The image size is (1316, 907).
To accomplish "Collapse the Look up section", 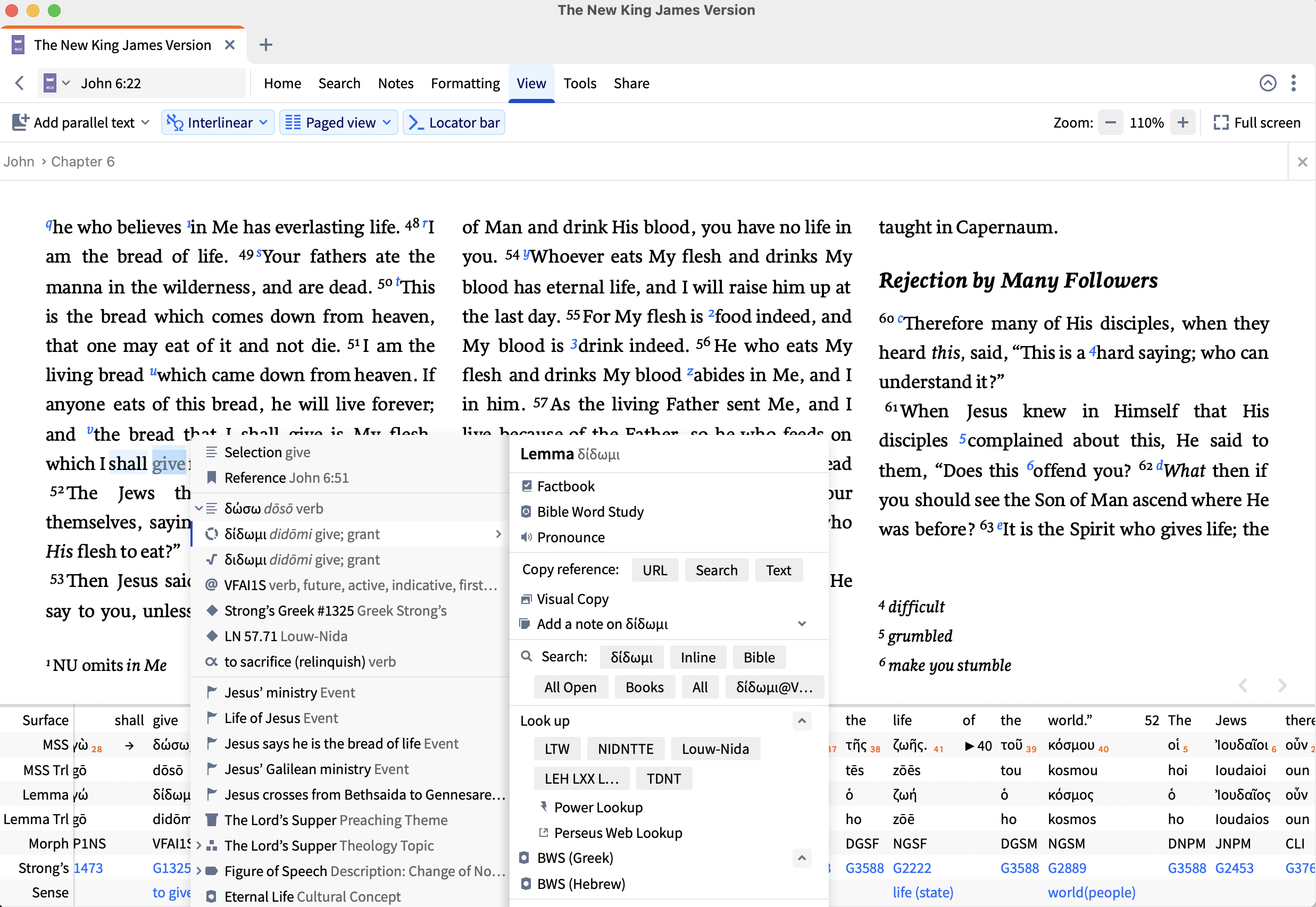I will point(802,720).
